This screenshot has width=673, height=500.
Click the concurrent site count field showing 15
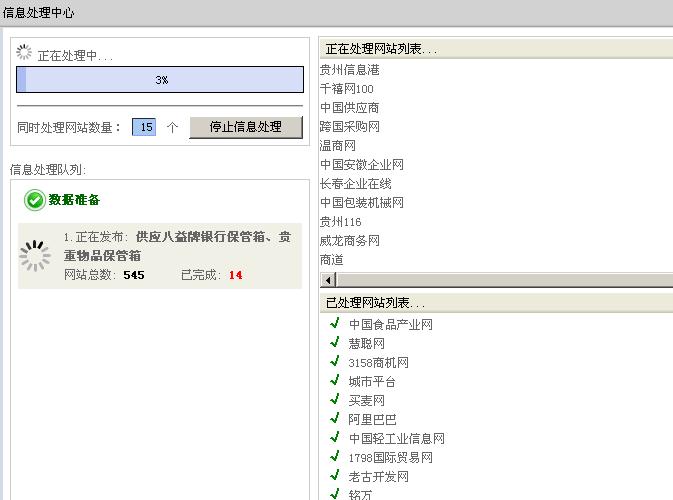click(x=144, y=127)
